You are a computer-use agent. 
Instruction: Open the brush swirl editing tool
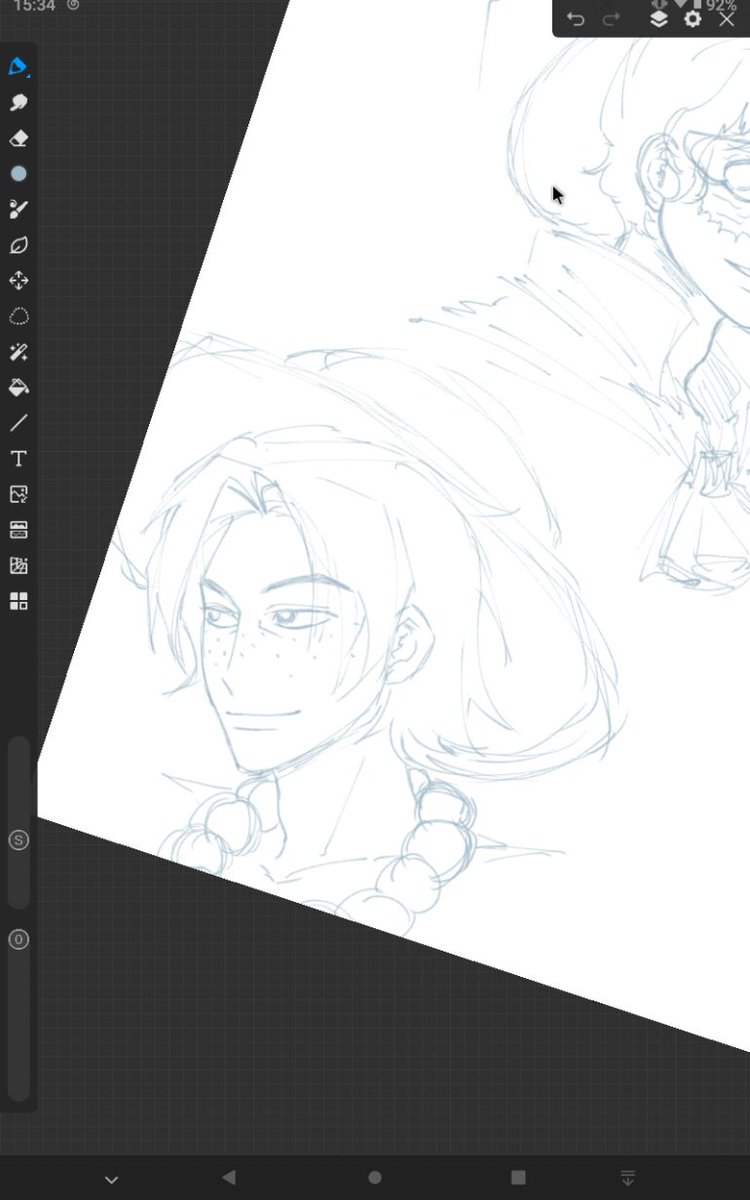point(18,209)
